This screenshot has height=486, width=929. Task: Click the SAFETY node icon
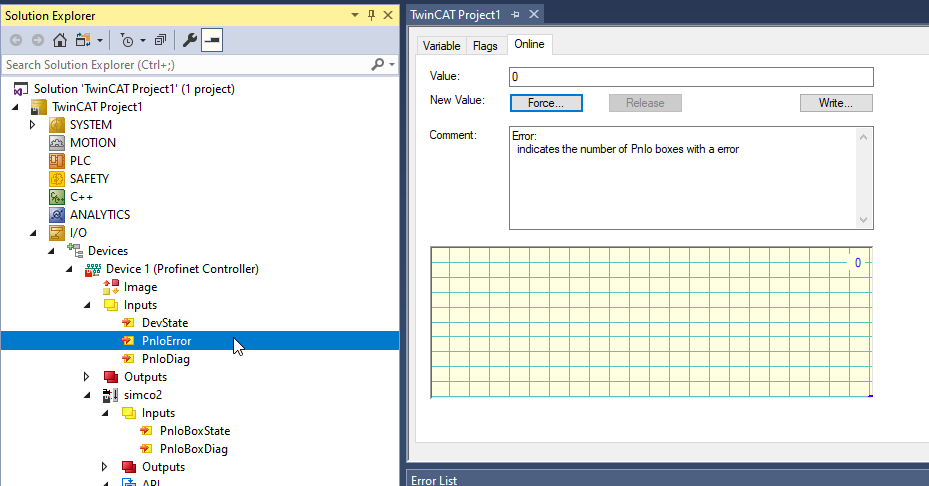coord(57,178)
